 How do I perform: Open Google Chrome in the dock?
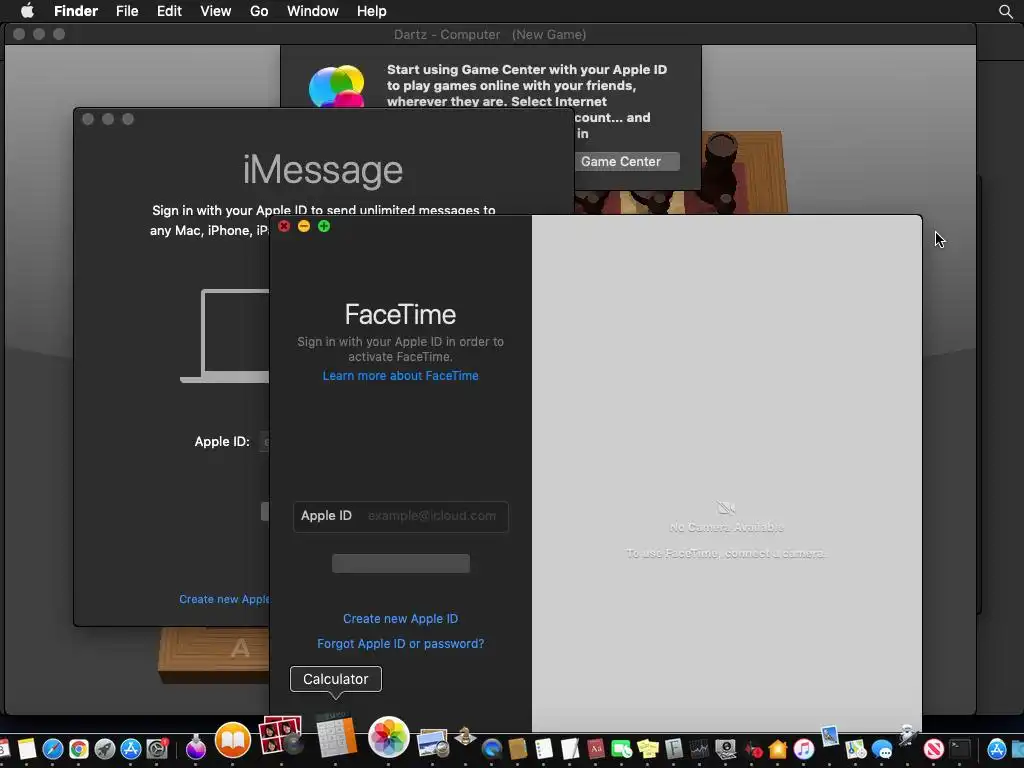[x=79, y=749]
